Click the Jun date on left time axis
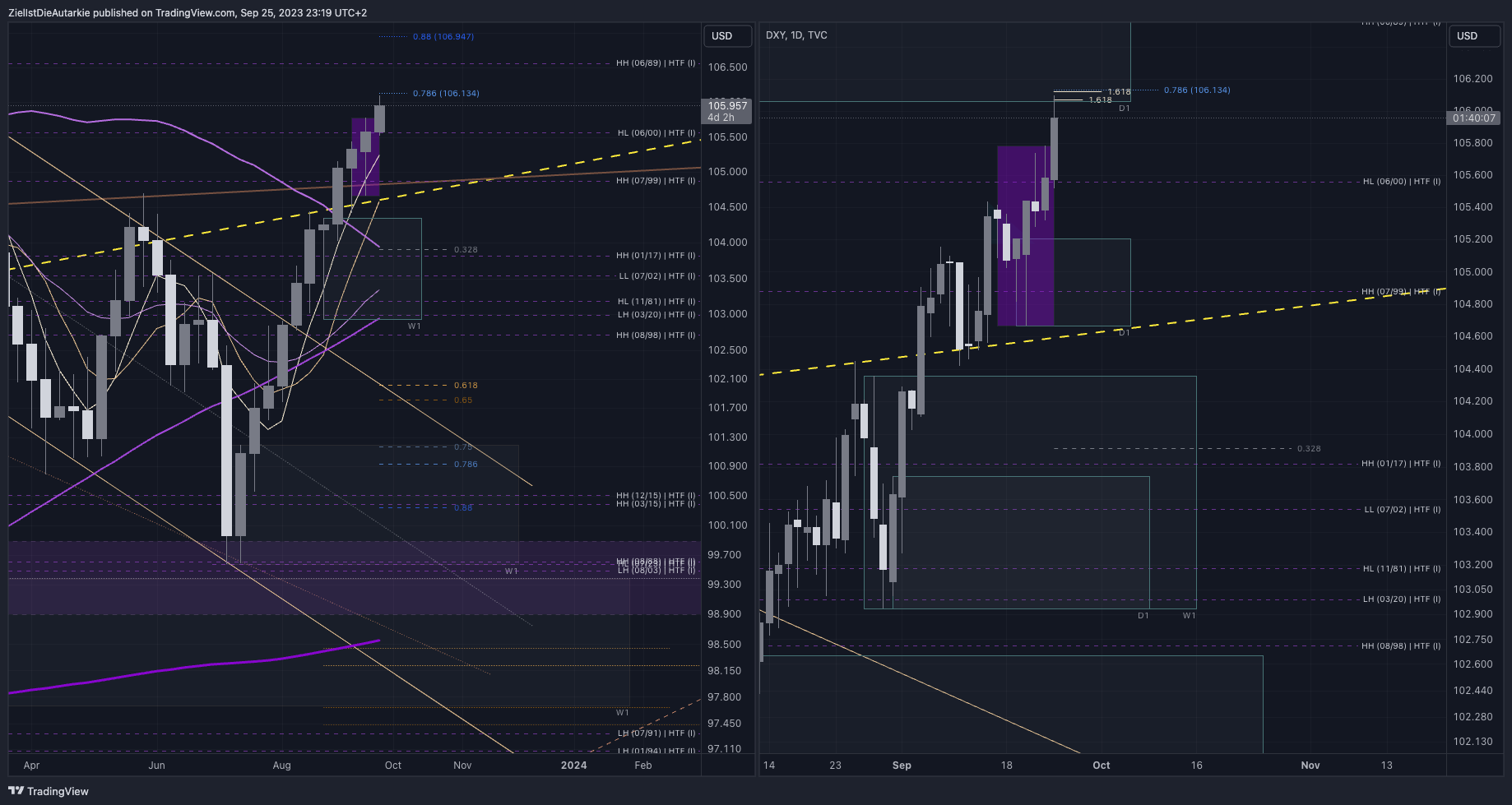1512x805 pixels. [156, 766]
